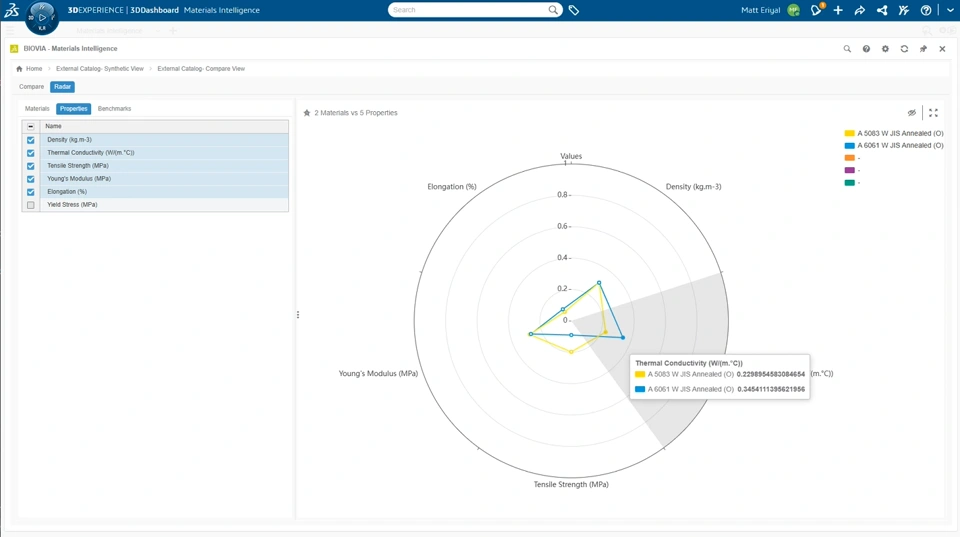Click green empty legend swatch
960x537 pixels.
[849, 182]
